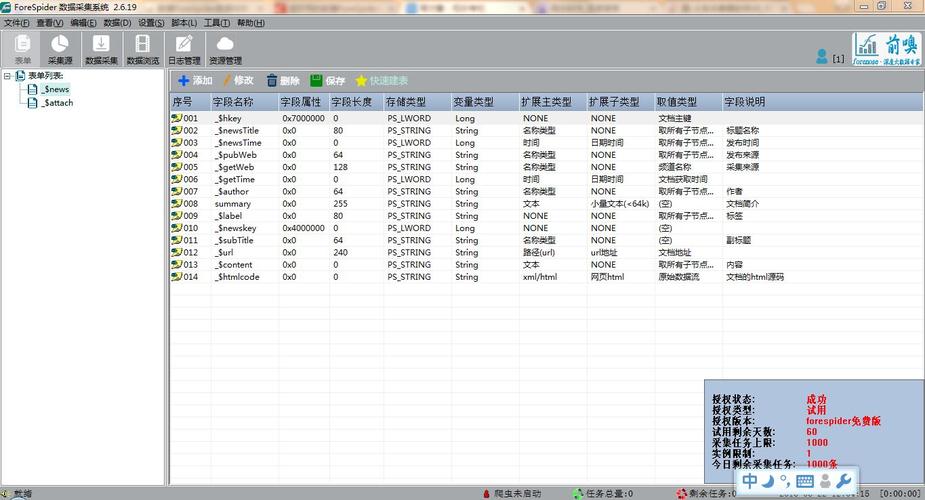Click the IME wrench settings icon

tap(844, 481)
